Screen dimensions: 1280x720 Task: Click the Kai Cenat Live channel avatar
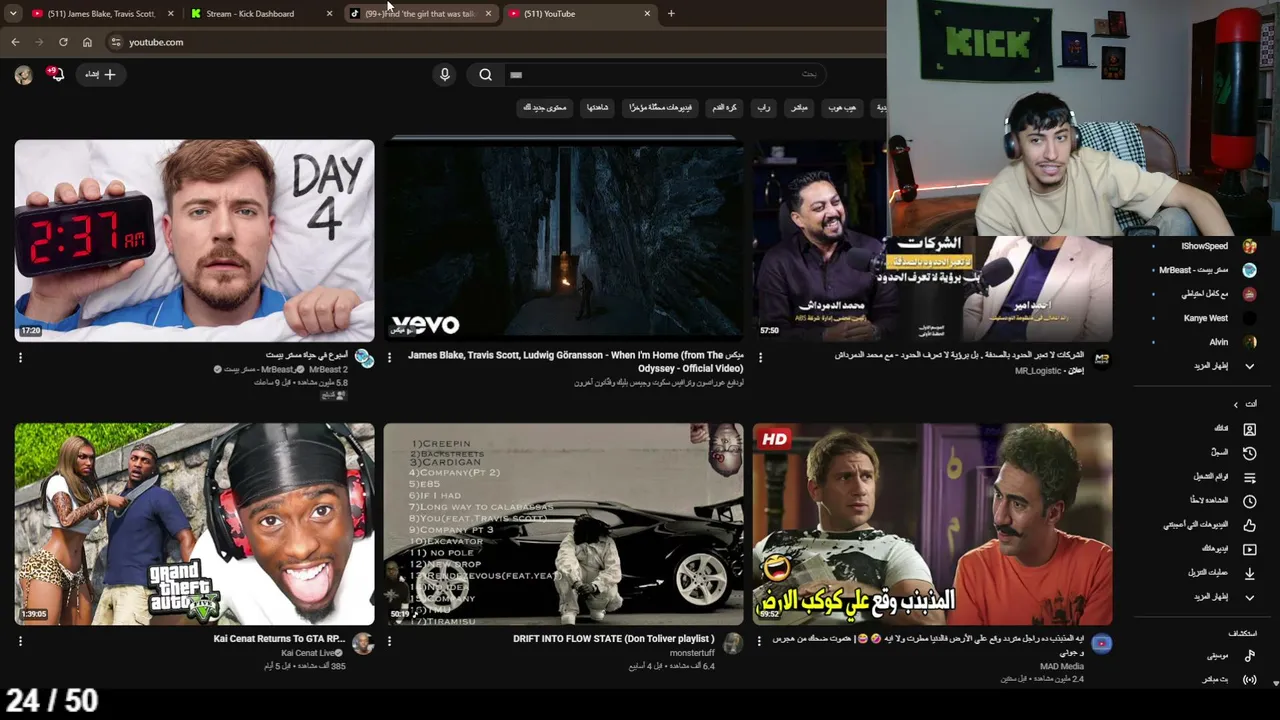363,643
